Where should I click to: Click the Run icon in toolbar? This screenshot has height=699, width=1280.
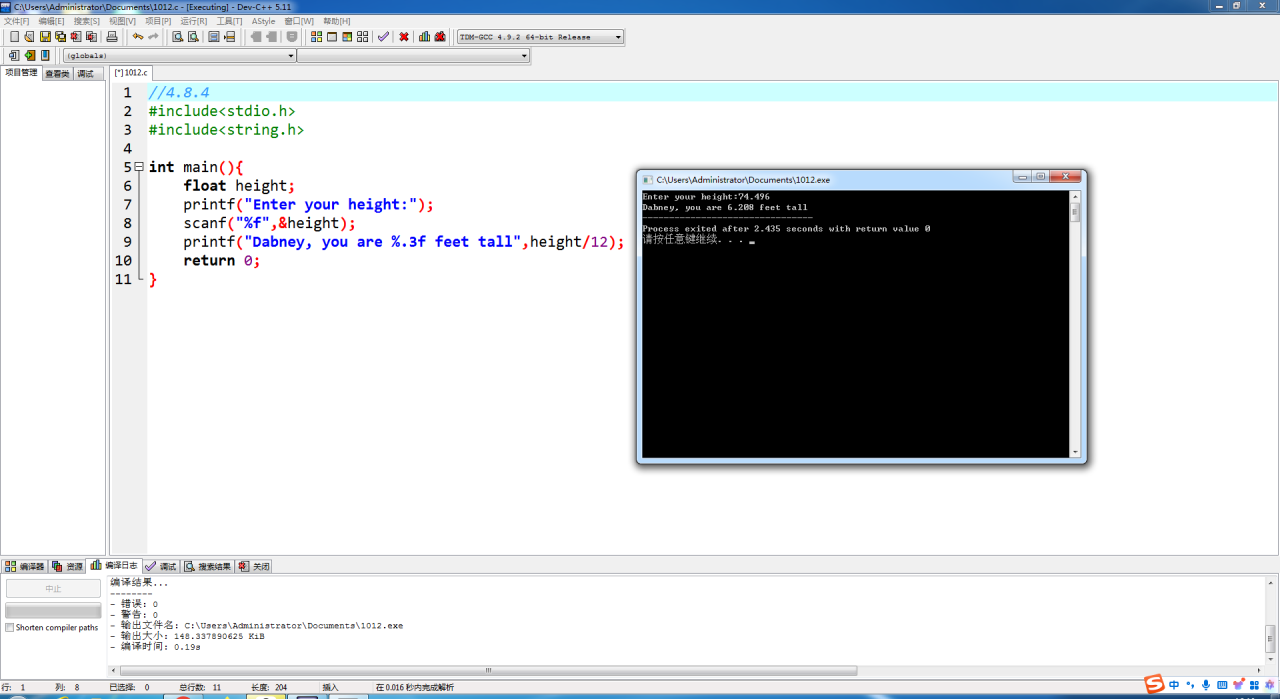(x=332, y=37)
